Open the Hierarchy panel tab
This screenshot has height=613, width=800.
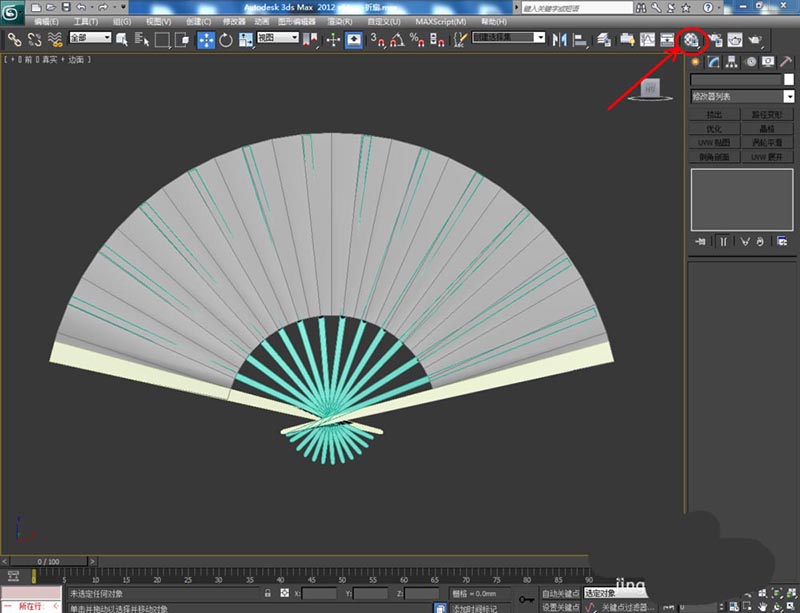coord(733,62)
